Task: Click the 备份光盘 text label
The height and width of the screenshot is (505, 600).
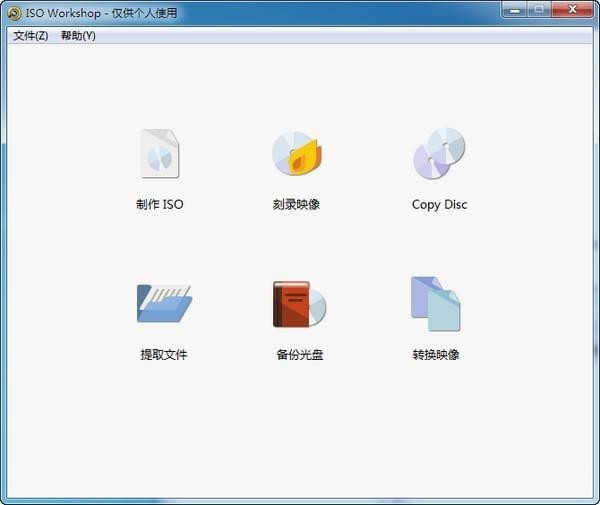Action: click(299, 355)
